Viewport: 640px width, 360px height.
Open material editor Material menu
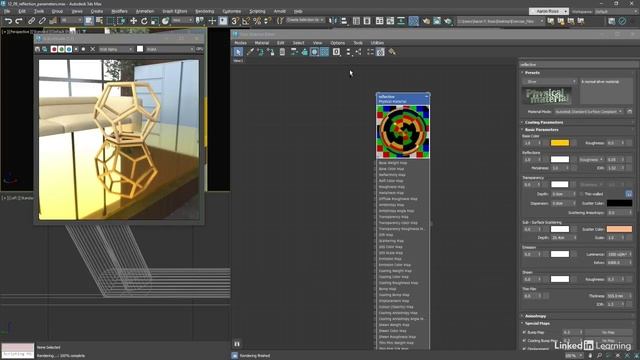(262, 42)
